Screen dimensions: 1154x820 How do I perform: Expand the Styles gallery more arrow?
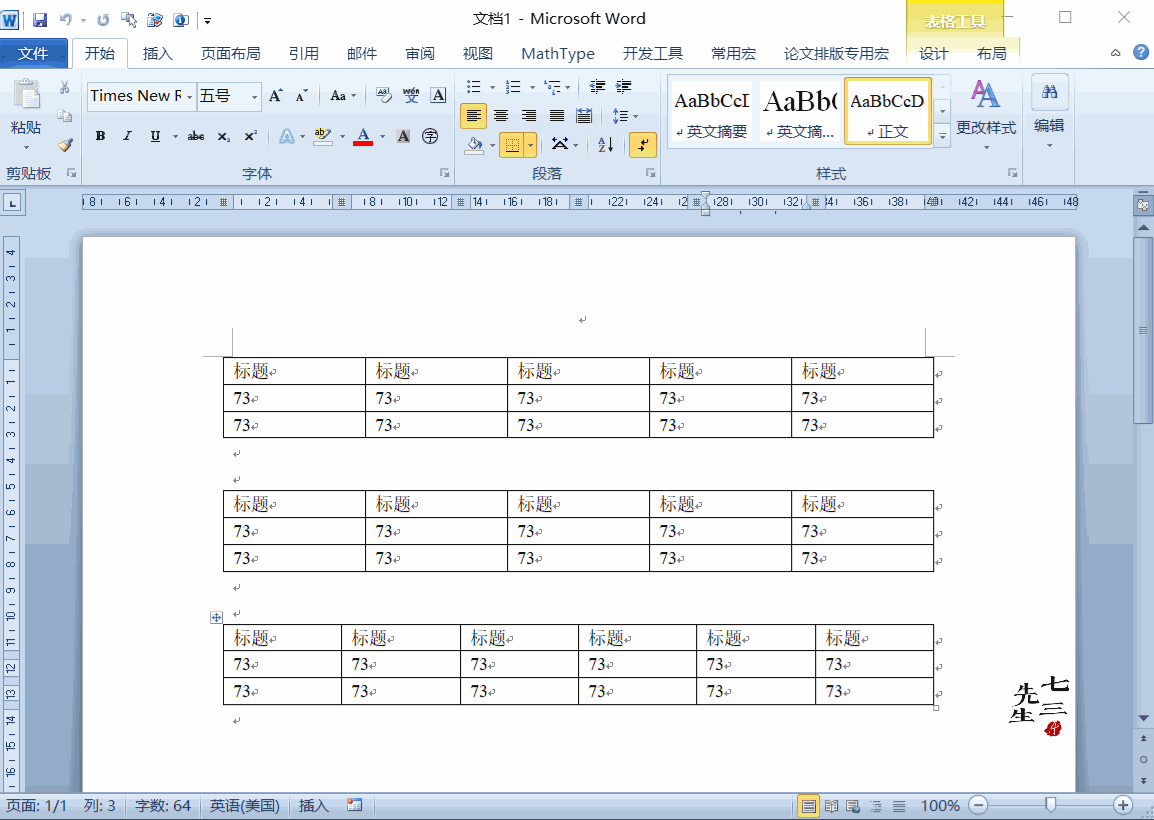pyautogui.click(x=942, y=136)
